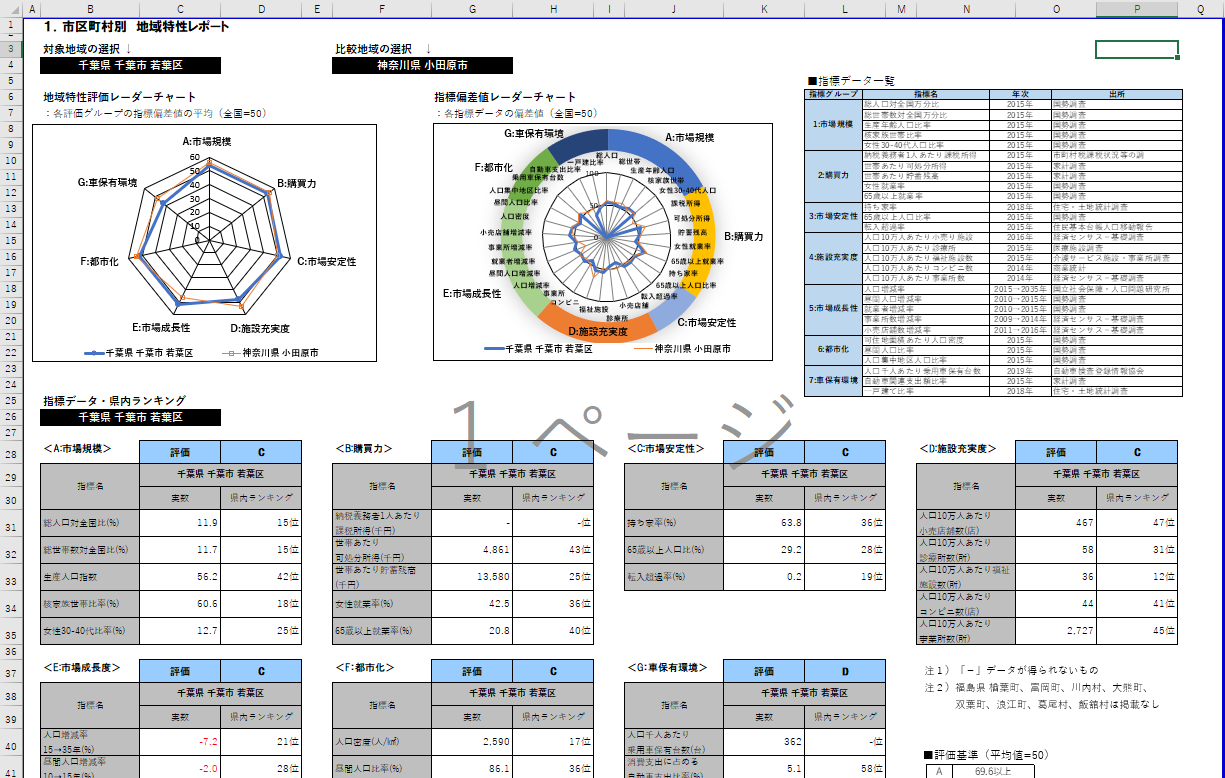The image size is (1225, 778).
Task: Select the '69.6以上' criteria cell
Action: click(x=993, y=771)
